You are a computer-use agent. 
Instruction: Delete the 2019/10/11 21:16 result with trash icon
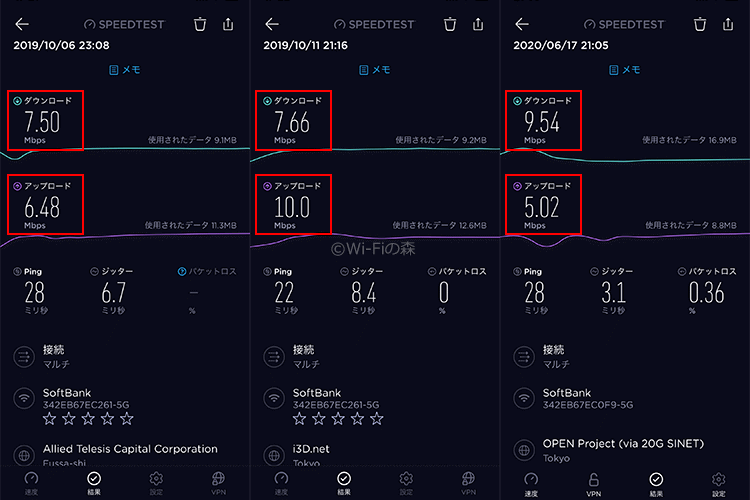point(450,24)
